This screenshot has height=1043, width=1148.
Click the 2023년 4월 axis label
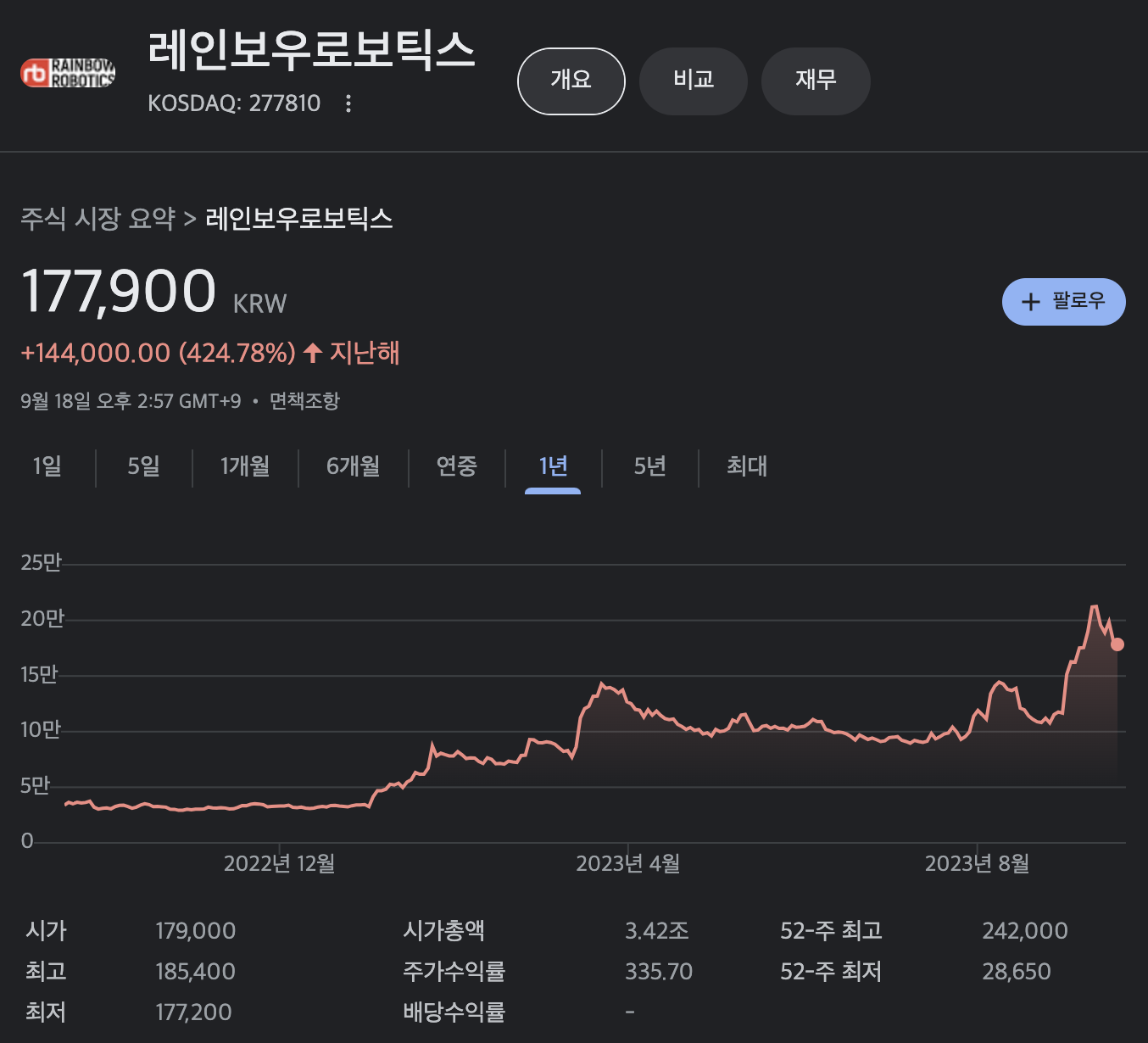click(628, 864)
